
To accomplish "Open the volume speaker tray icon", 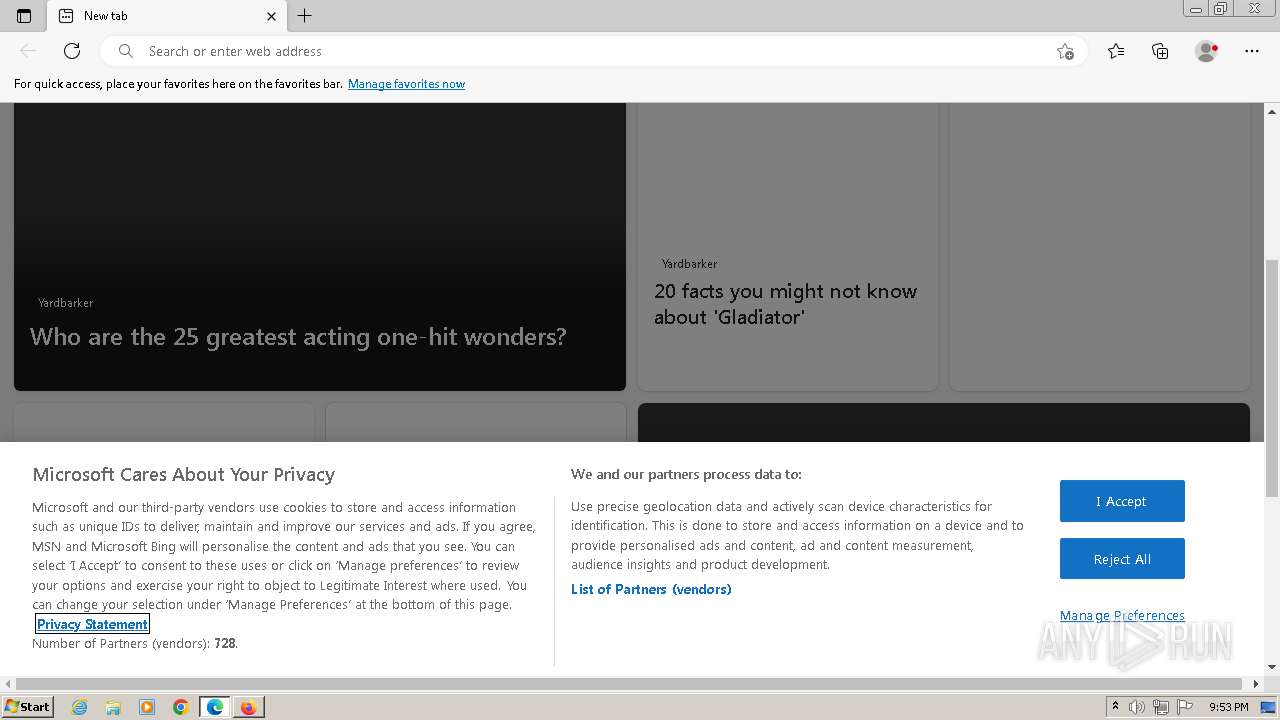I will point(1137,707).
